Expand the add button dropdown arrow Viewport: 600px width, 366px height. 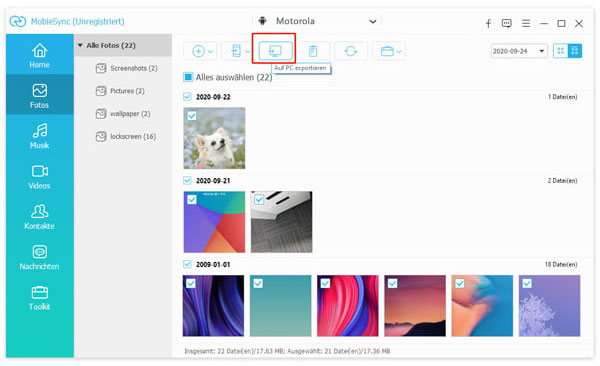(210, 51)
